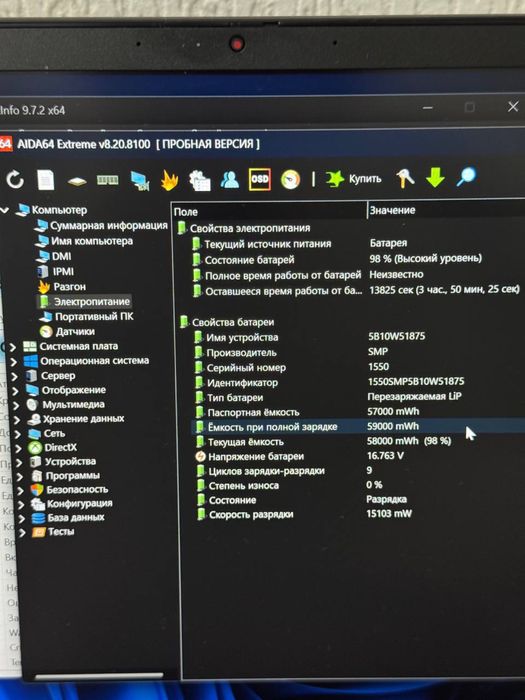Click the gears with notepad toolbar icon
The height and width of the screenshot is (700, 525).
199,180
